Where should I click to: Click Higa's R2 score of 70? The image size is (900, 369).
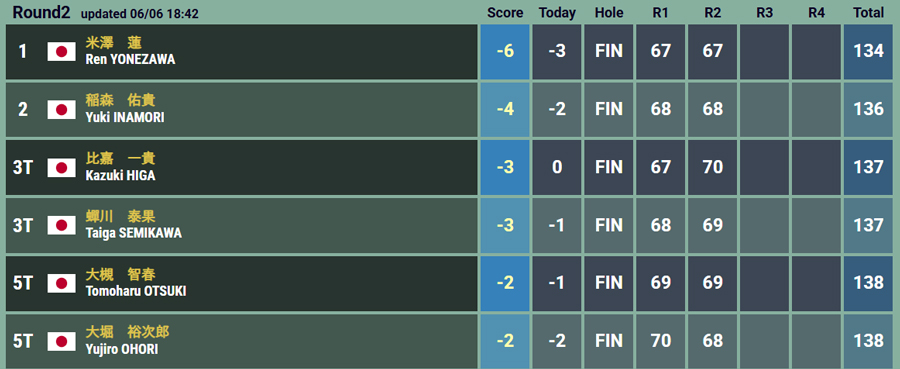tap(713, 168)
